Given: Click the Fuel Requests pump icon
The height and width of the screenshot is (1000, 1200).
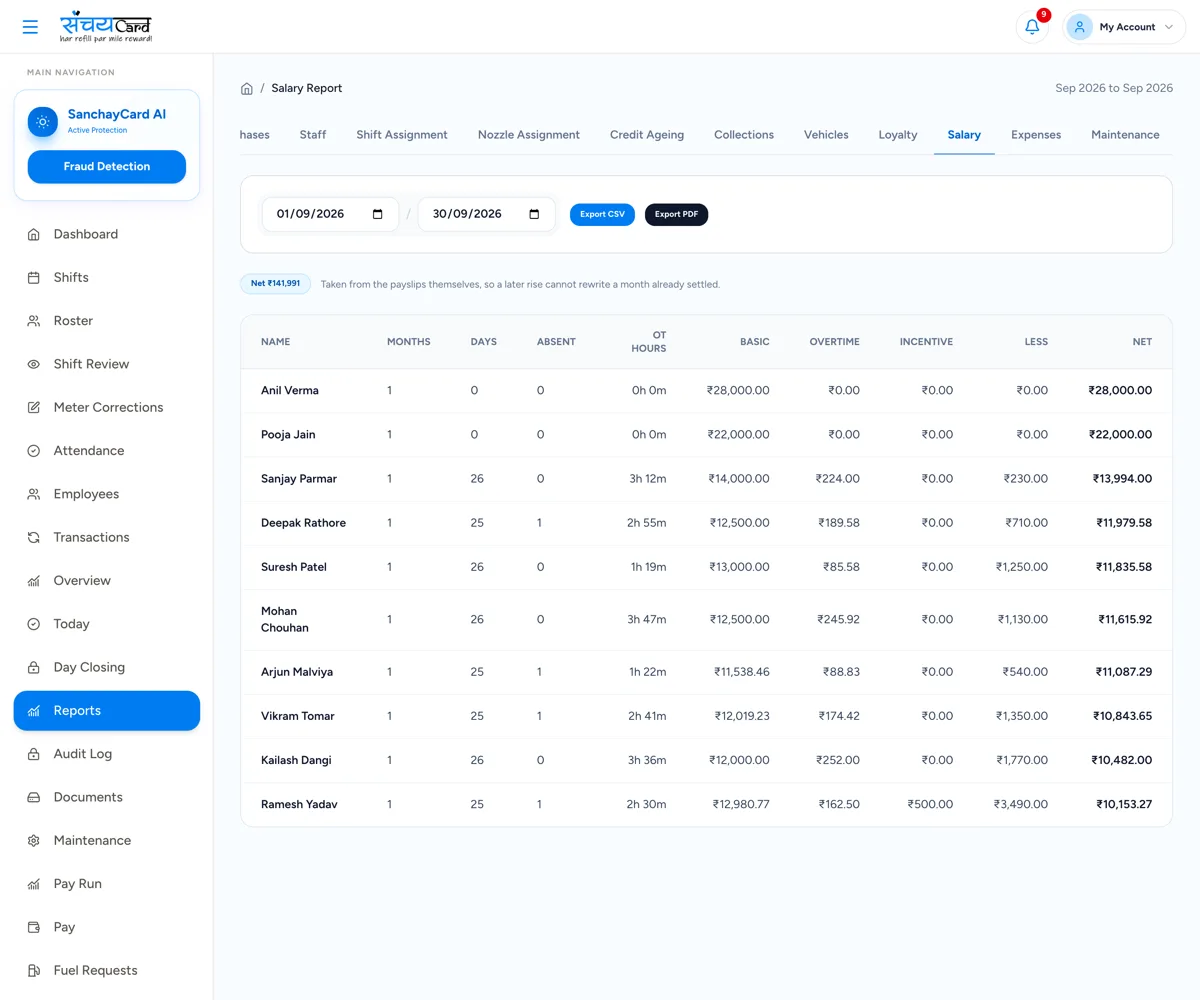Looking at the screenshot, I should (x=33, y=971).
